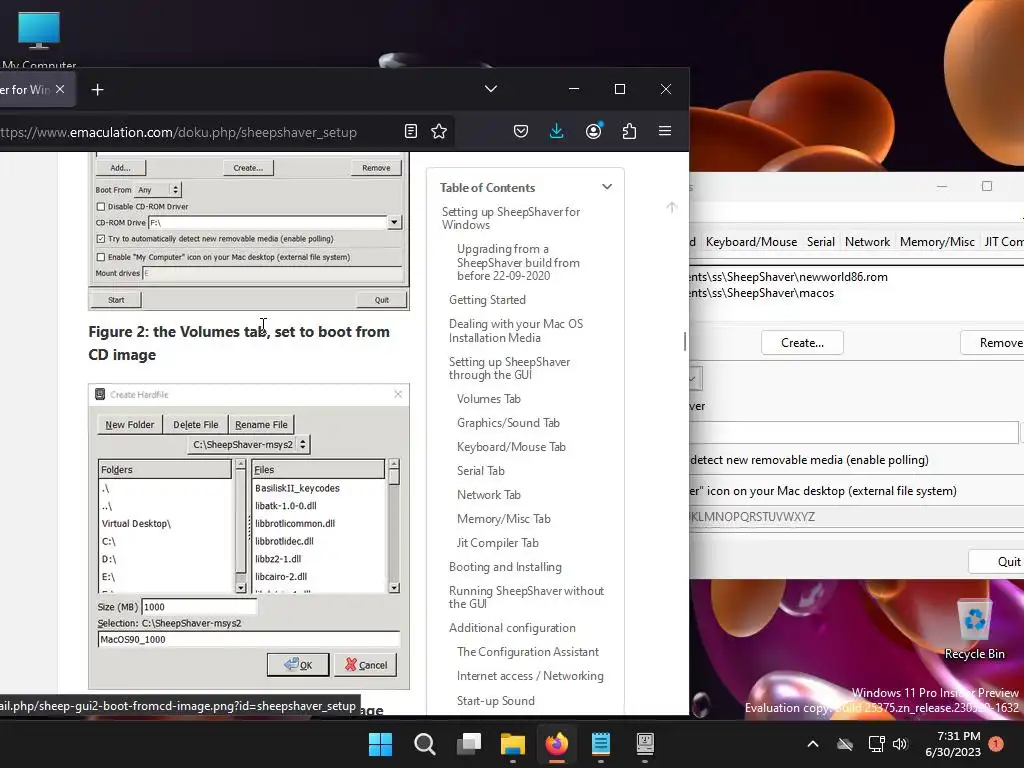
Task: Close the current Firefox tab
Action: pos(60,89)
